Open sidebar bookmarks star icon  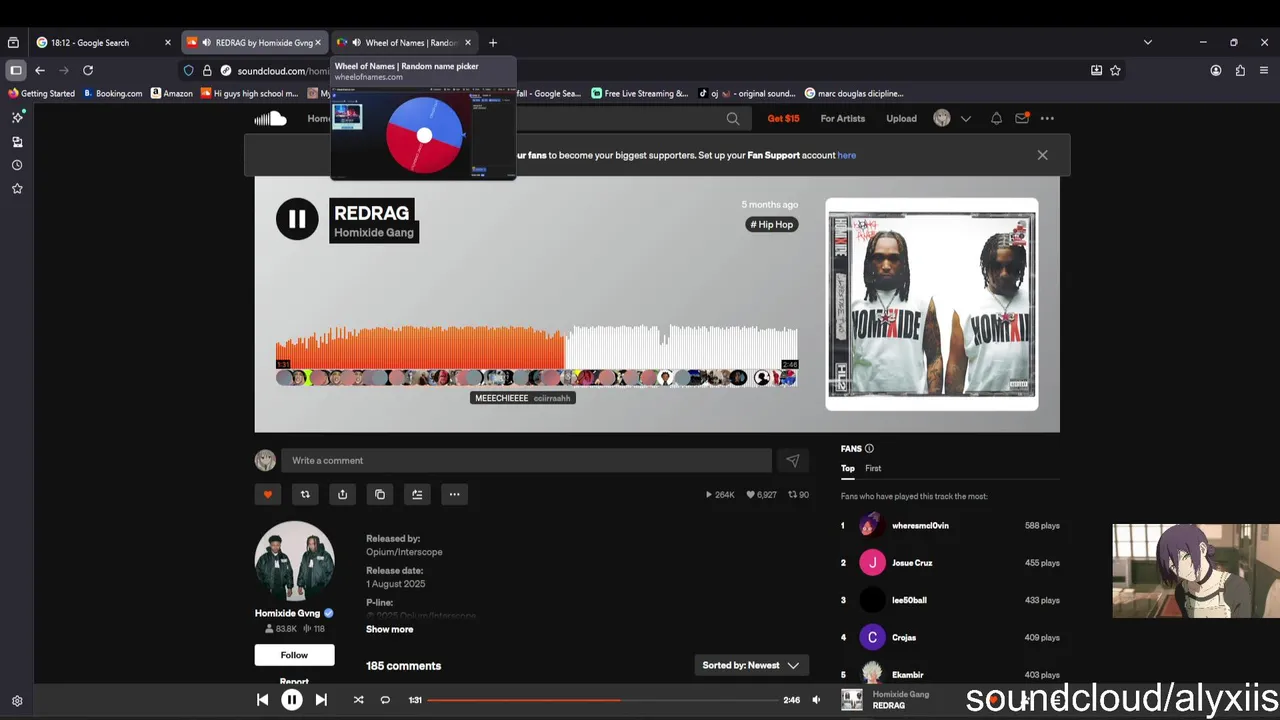(17, 189)
